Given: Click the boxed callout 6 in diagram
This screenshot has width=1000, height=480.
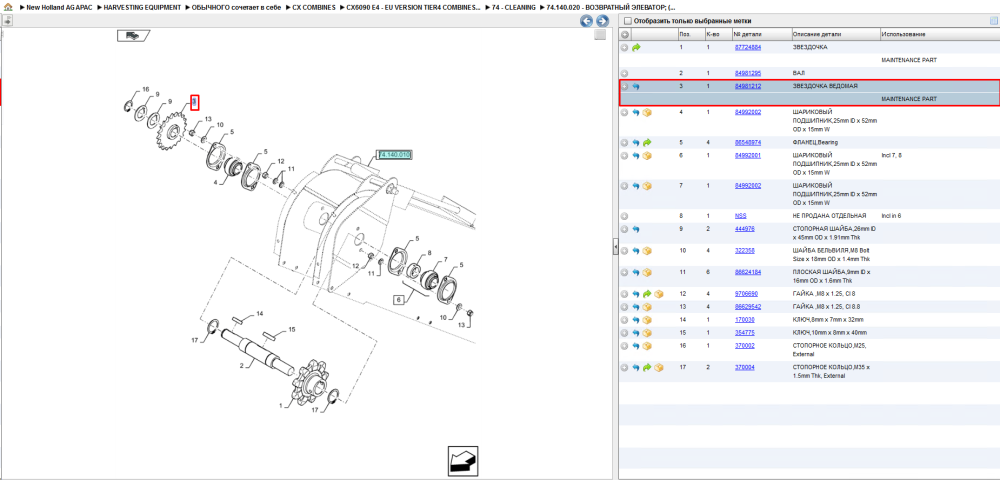Looking at the screenshot, I should 399,300.
